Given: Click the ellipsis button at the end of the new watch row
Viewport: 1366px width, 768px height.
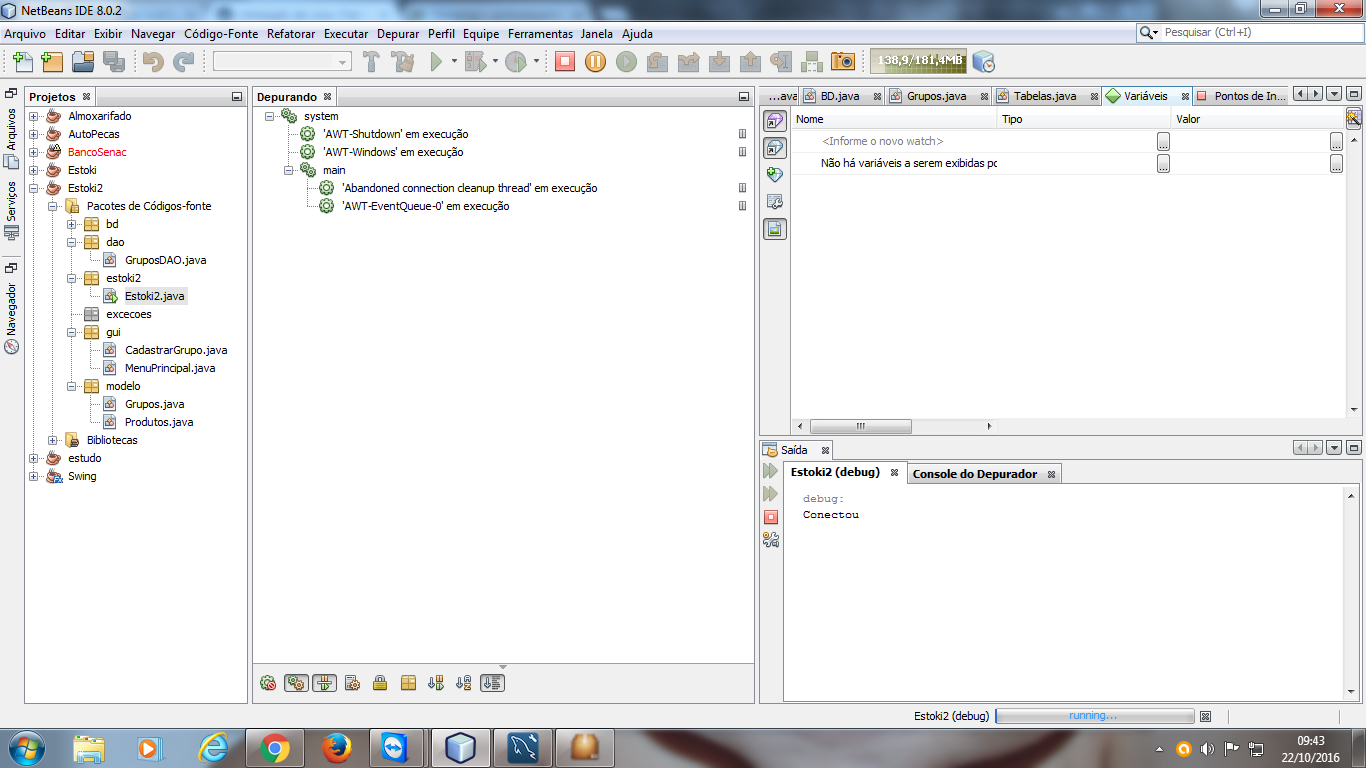Looking at the screenshot, I should pos(1337,141).
